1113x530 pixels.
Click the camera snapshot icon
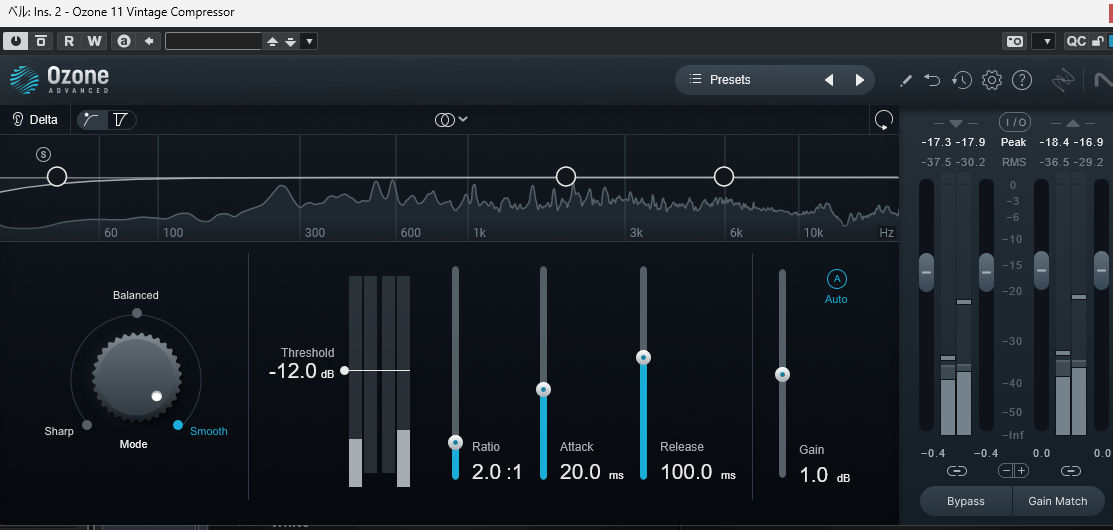pos(1015,41)
